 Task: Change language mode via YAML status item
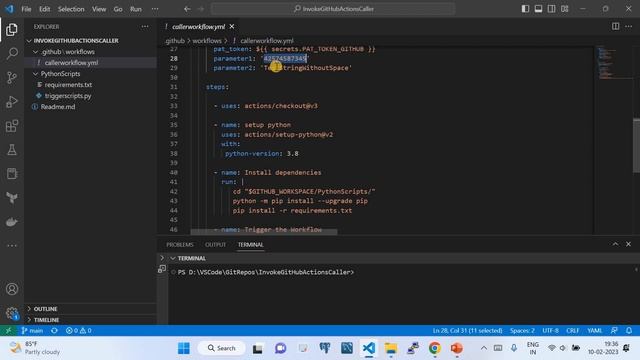point(595,331)
